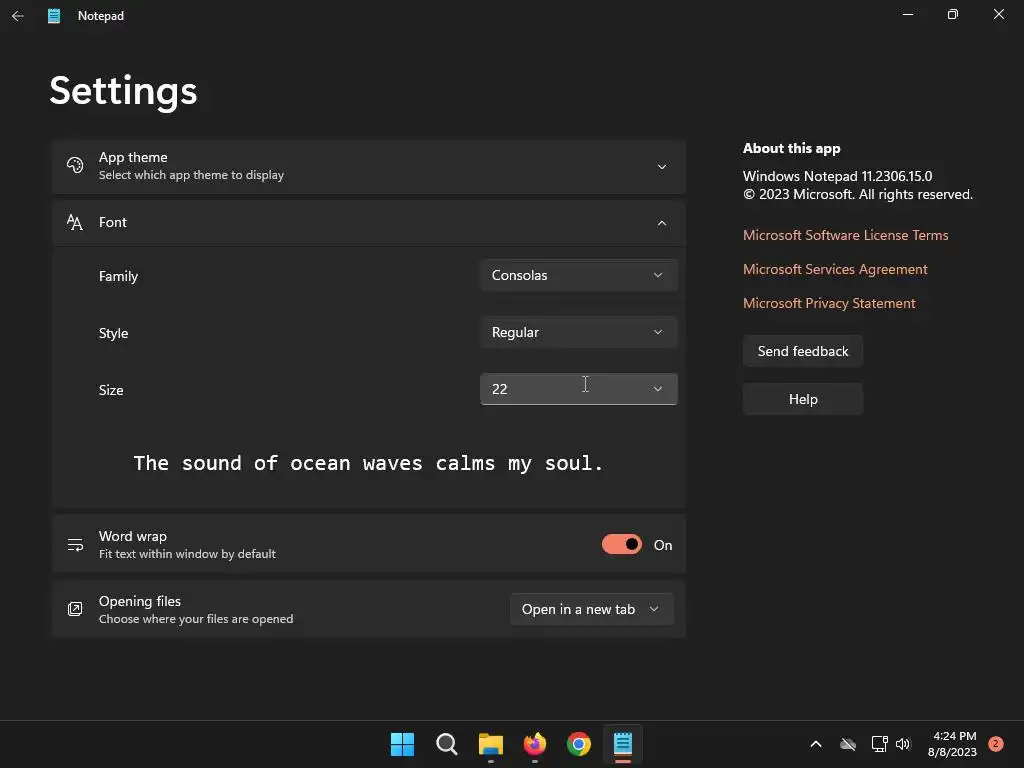The height and width of the screenshot is (768, 1024).
Task: Click the Help button
Action: pyautogui.click(x=803, y=399)
